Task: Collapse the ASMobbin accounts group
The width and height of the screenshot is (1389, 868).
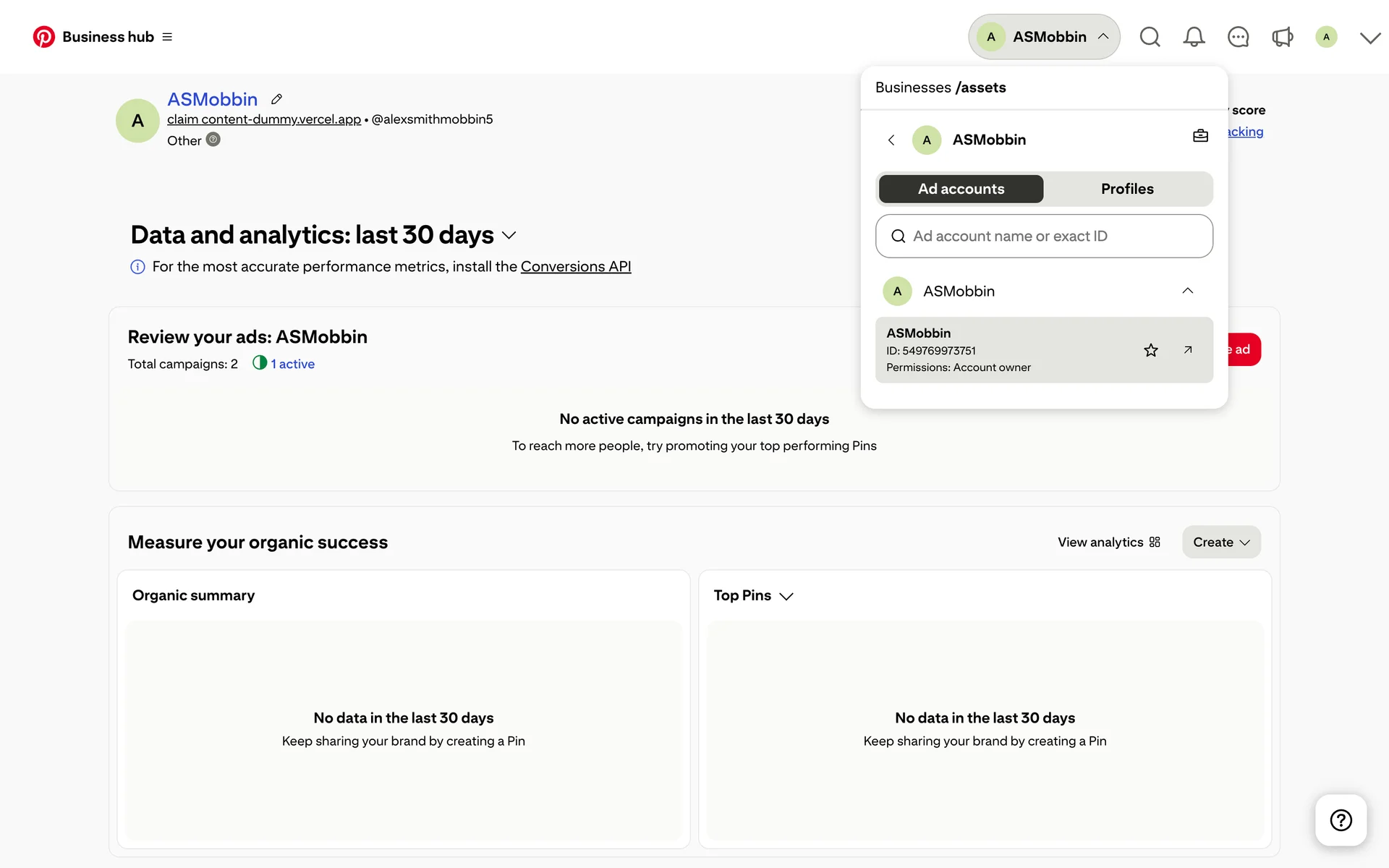Action: (x=1187, y=291)
